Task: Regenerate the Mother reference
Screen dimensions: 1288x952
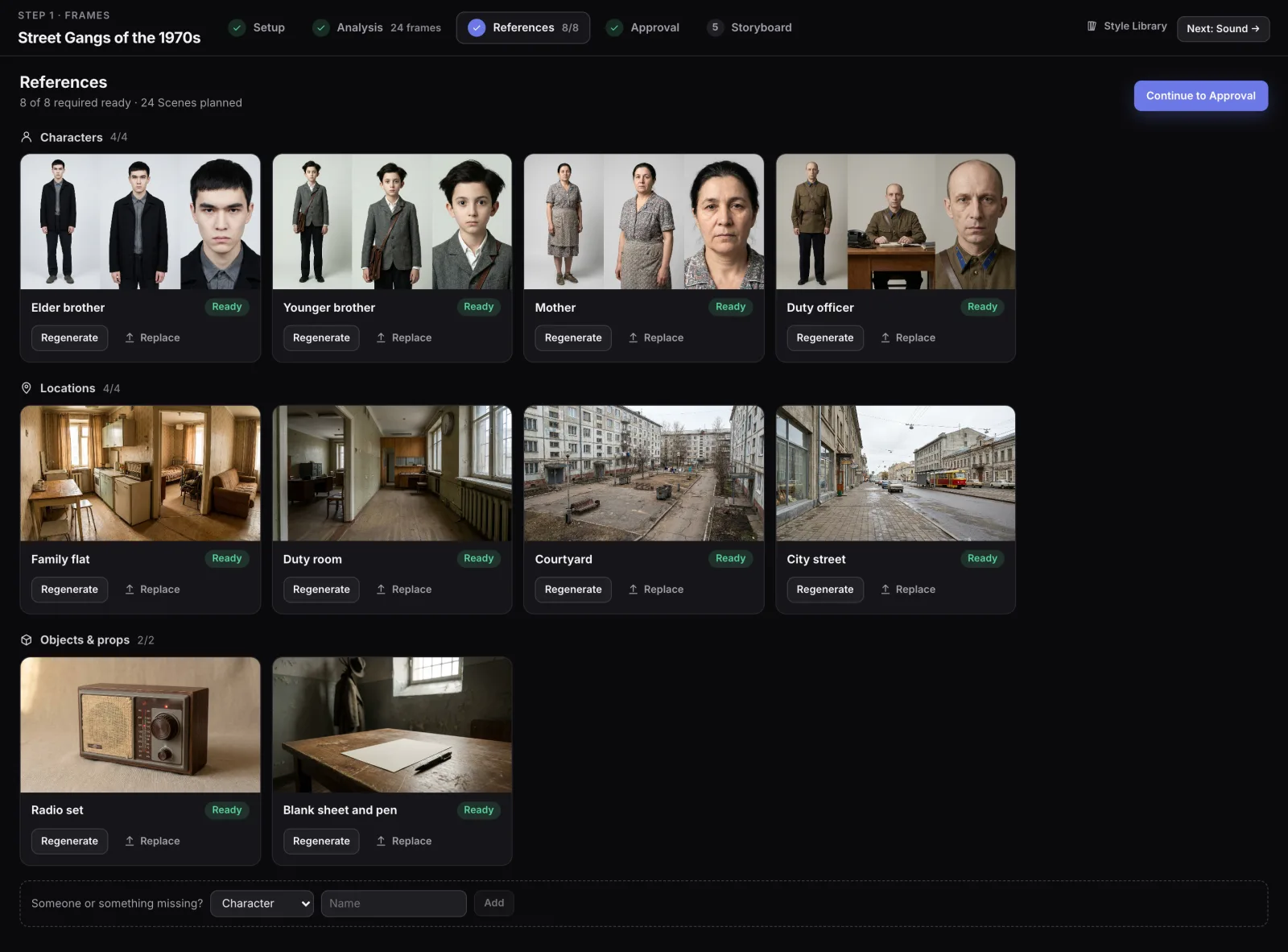Action: click(573, 337)
